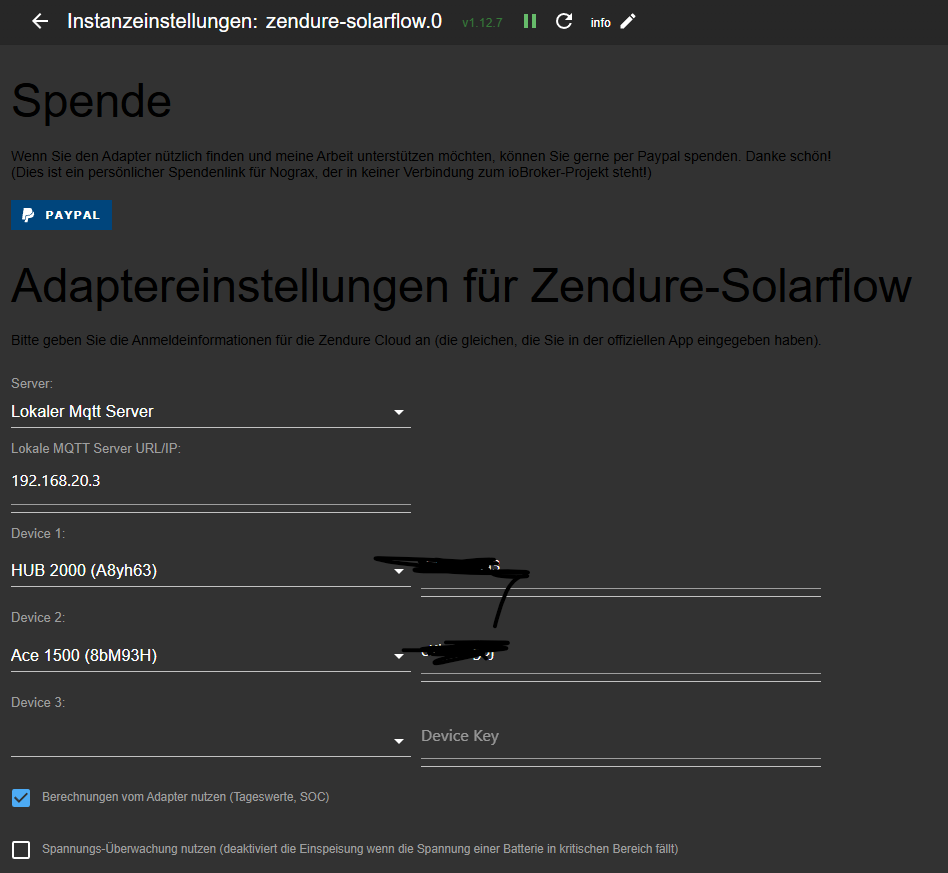
Task: Open the Server dropdown showing Lokaler Mqtt Server
Action: pyautogui.click(x=210, y=412)
